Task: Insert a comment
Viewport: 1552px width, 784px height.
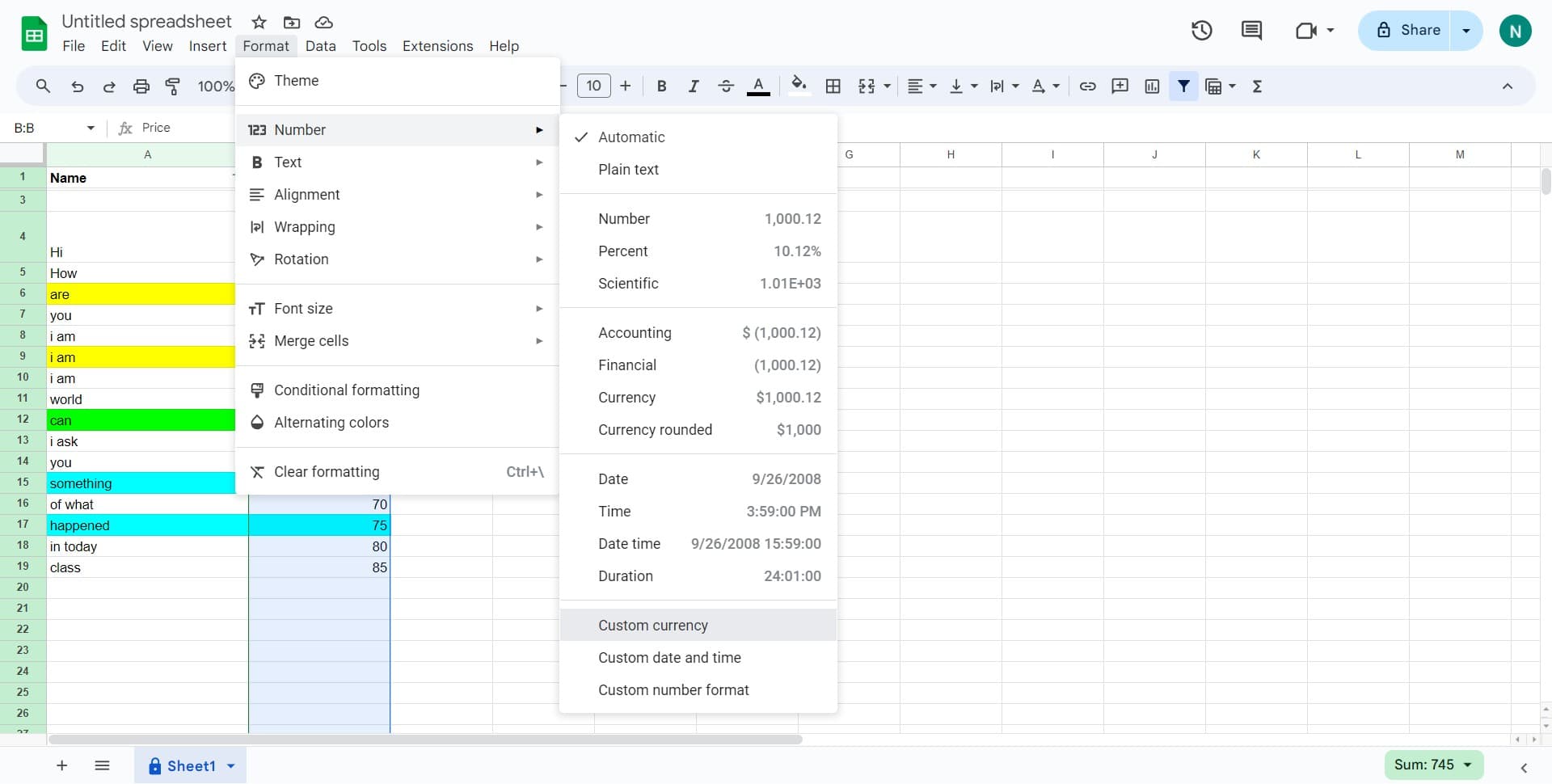Action: point(1120,86)
